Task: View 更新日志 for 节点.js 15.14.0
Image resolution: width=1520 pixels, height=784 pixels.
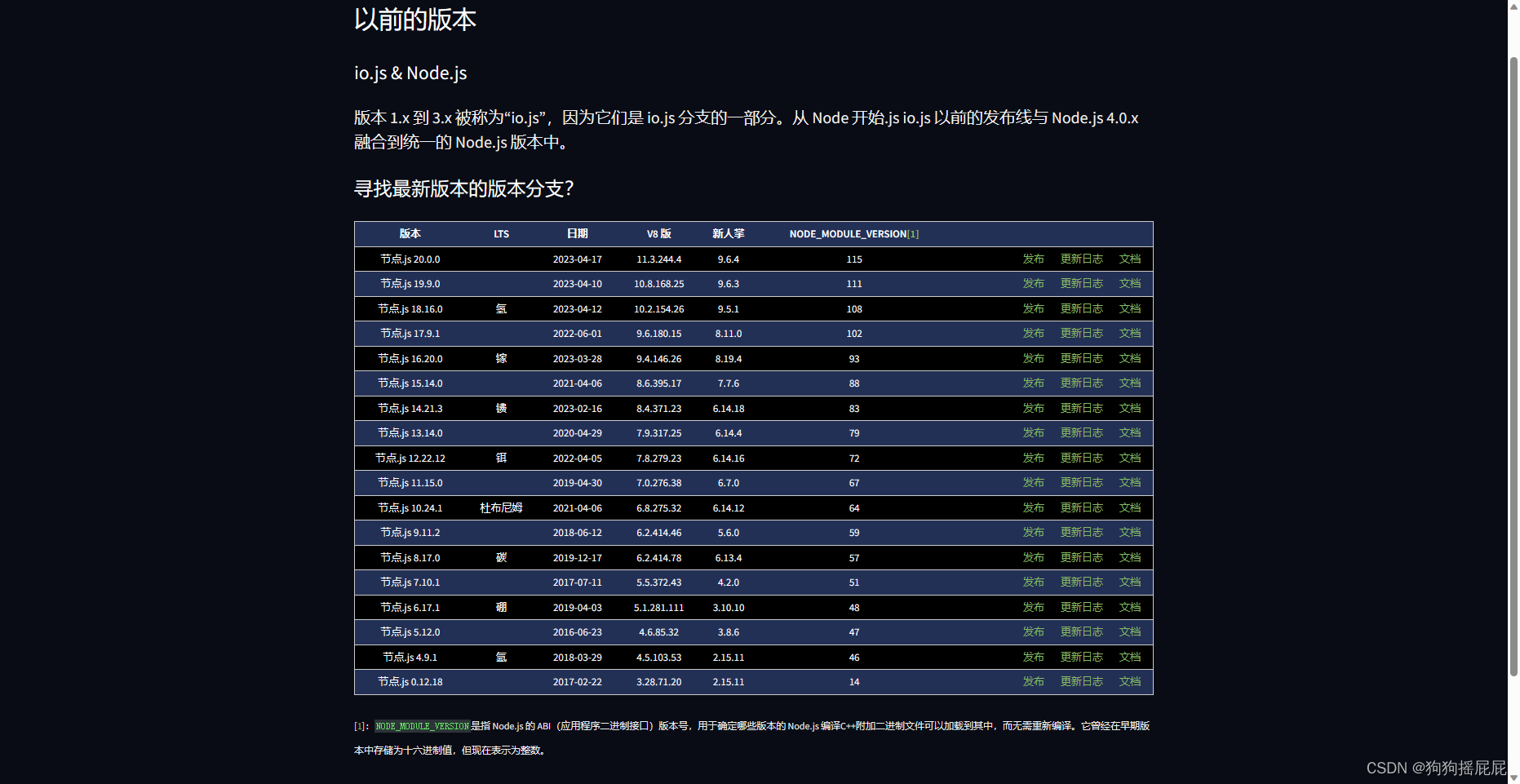Action: [1081, 383]
